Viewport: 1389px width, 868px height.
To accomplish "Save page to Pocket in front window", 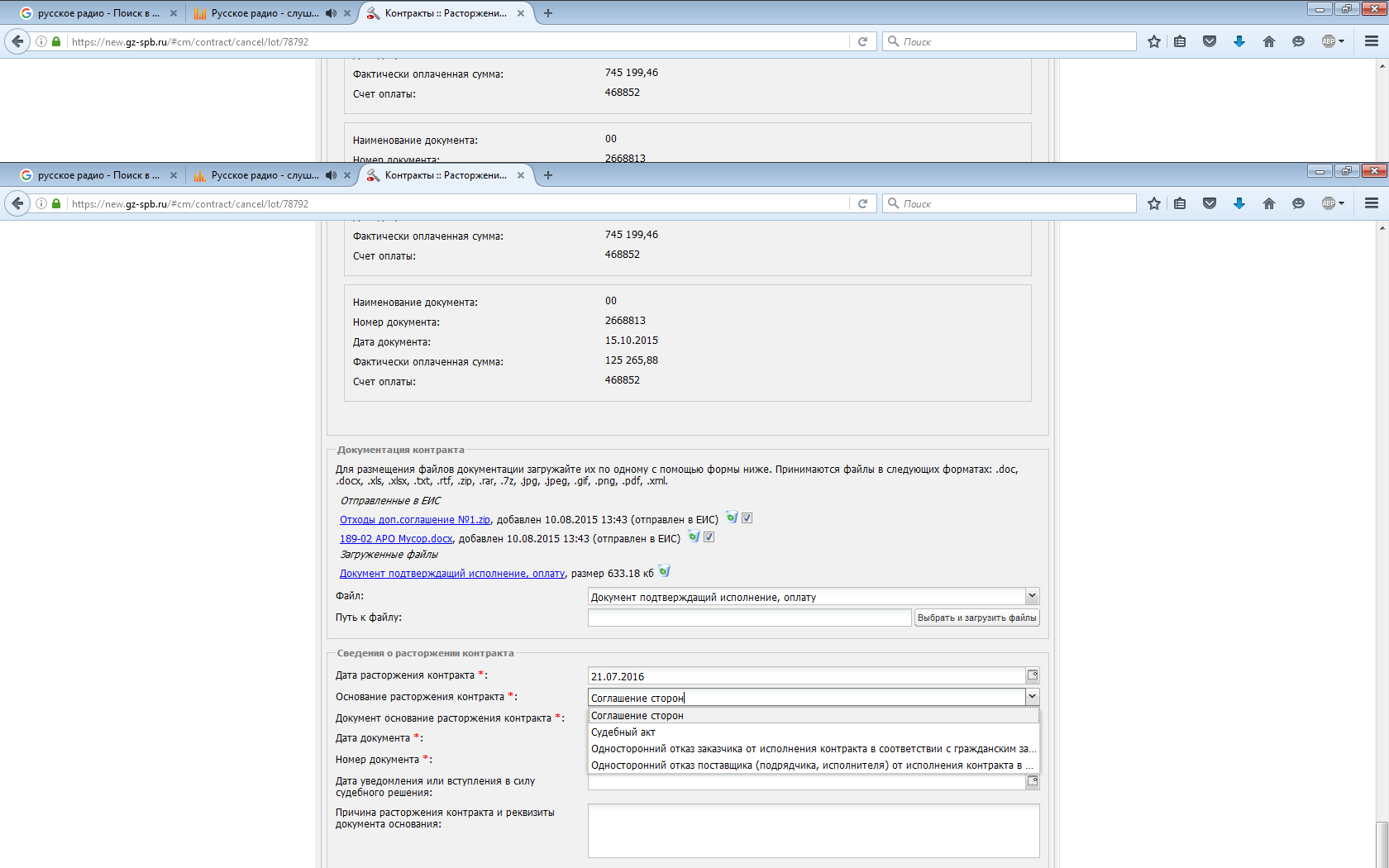I will [1210, 203].
